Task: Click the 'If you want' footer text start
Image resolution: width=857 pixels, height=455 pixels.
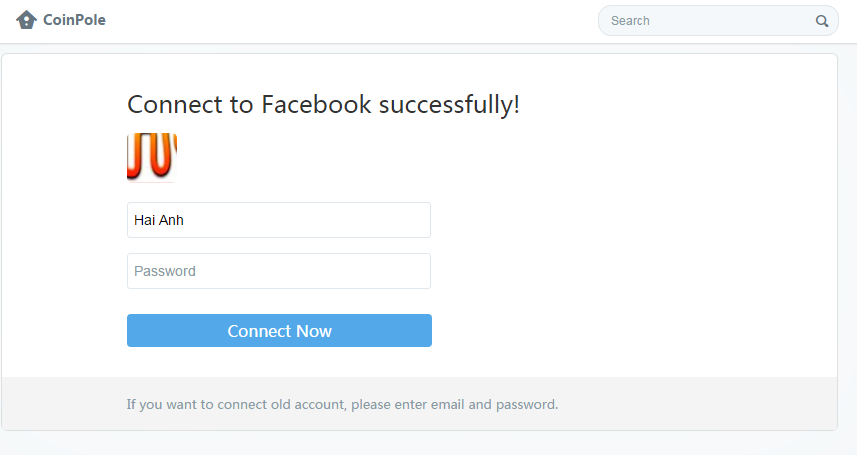Action: point(160,405)
